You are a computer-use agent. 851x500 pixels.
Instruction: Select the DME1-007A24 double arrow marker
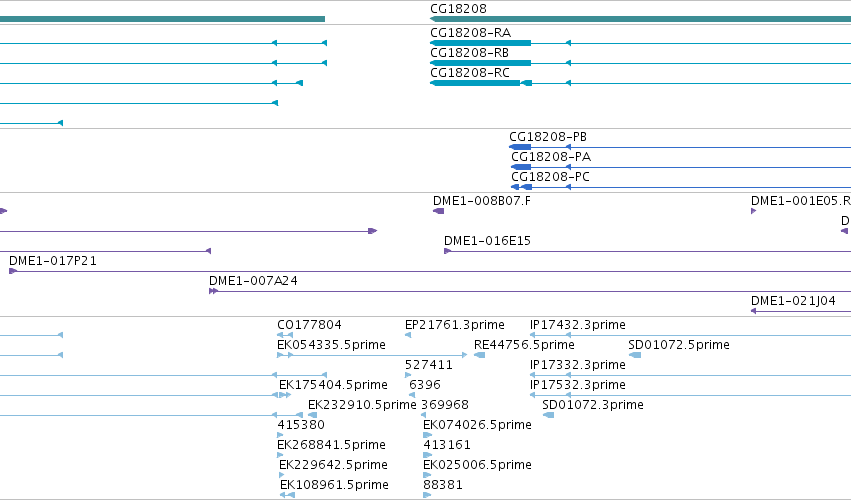pos(213,292)
